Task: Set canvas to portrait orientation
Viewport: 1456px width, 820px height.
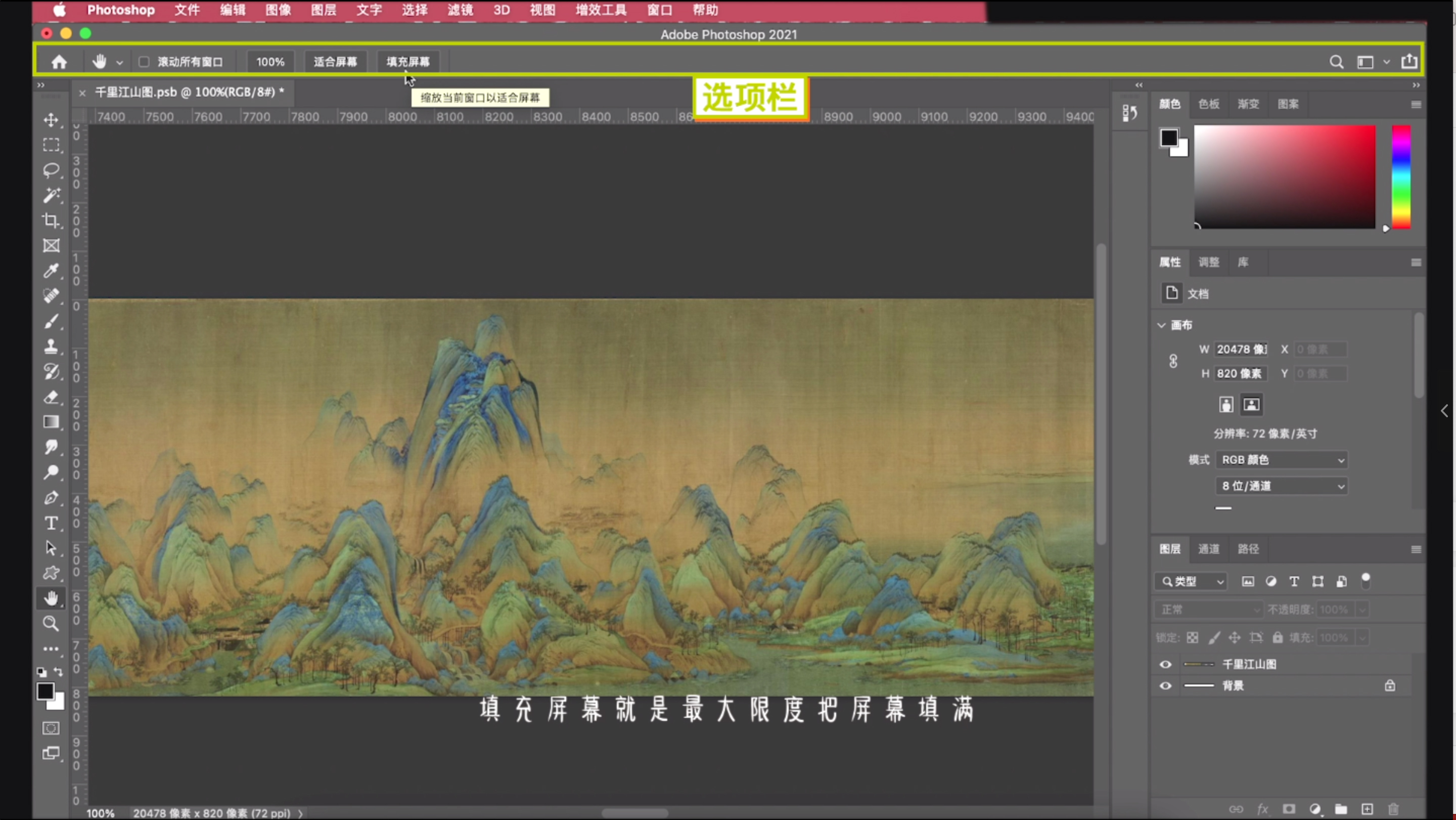Action: (x=1226, y=404)
